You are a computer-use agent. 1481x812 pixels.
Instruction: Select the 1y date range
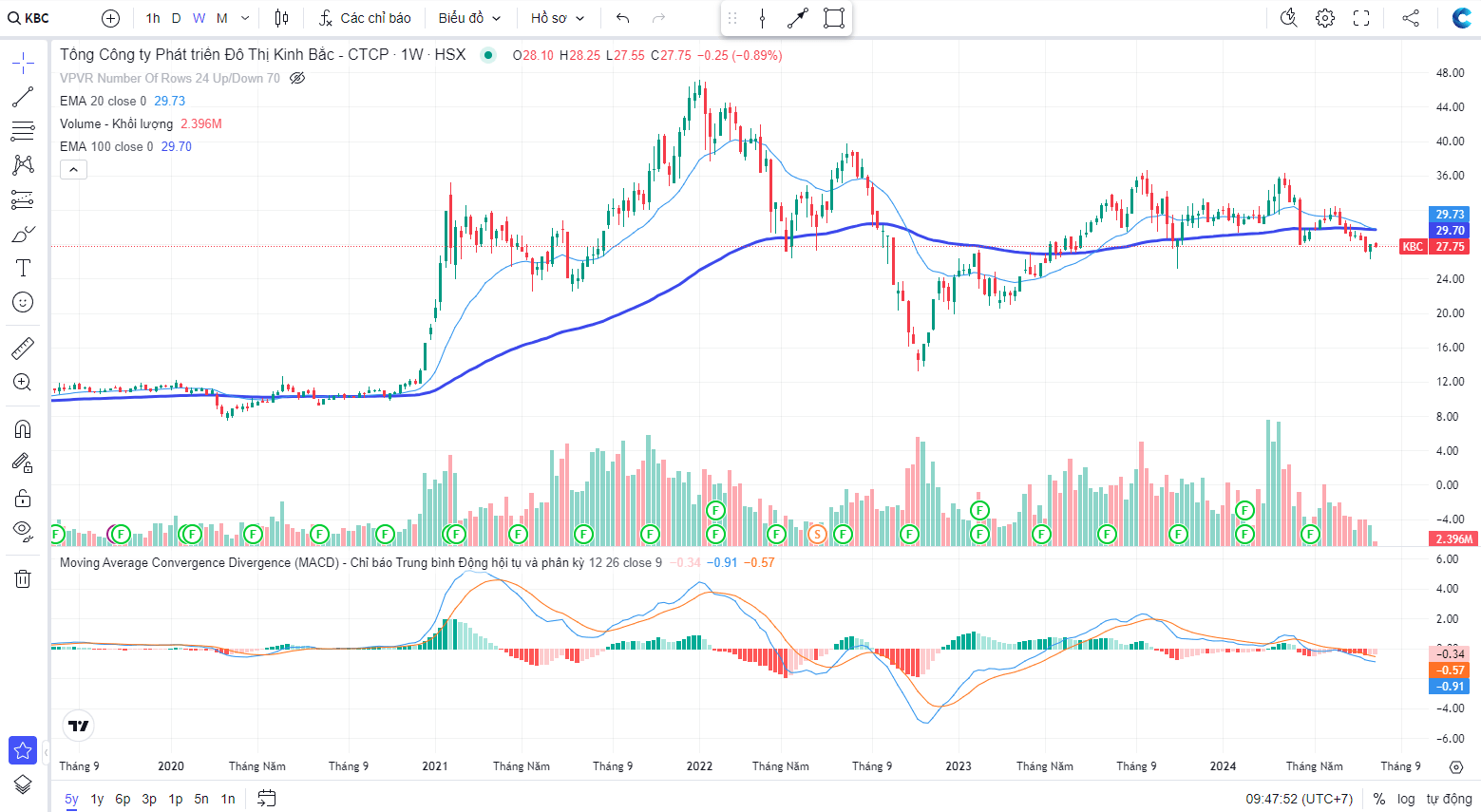[97, 799]
